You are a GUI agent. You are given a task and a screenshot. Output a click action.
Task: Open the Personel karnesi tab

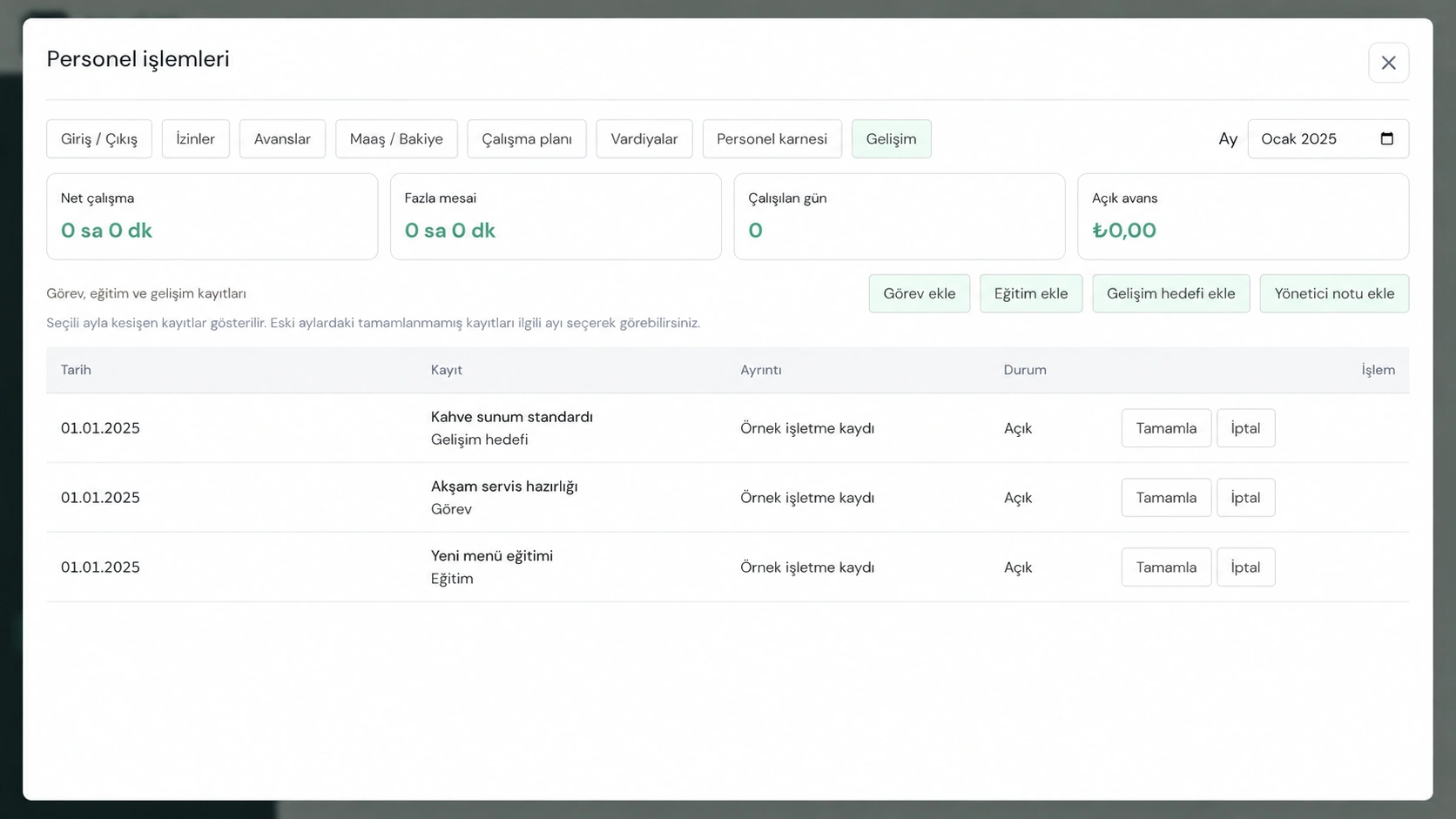(772, 138)
